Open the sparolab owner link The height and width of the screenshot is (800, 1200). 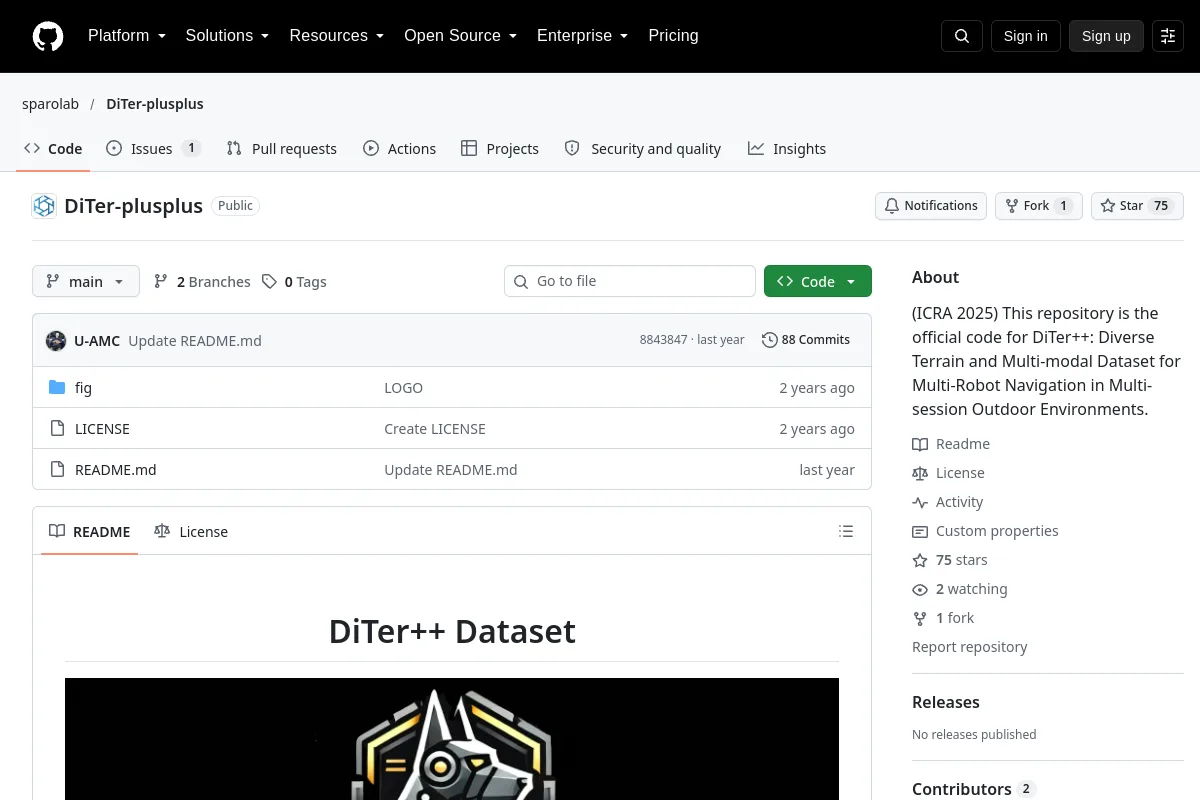(x=50, y=104)
